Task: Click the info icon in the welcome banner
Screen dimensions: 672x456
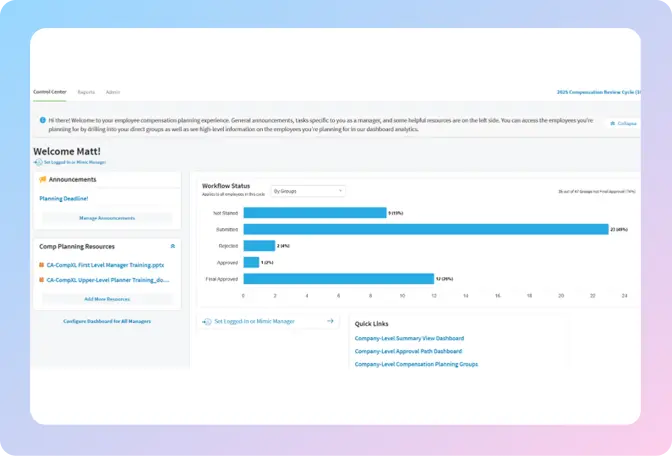Action: 41,120
